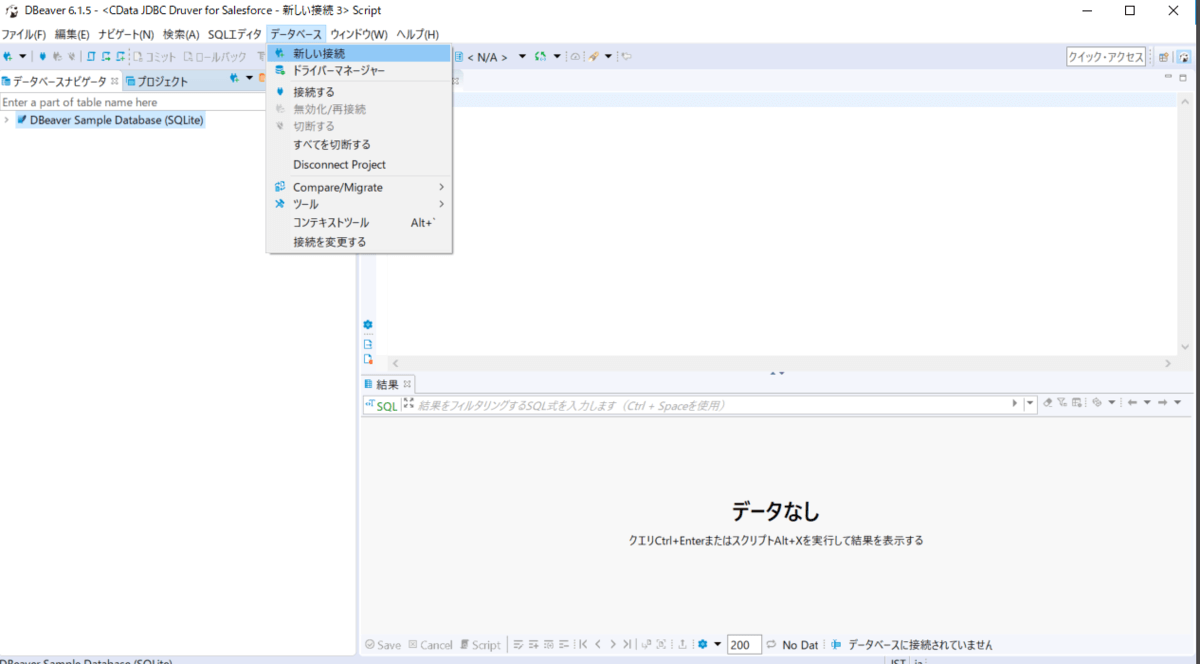The image size is (1200, 664).
Task: Click the blue document icon below the gear in the editor margin
Action: (368, 343)
